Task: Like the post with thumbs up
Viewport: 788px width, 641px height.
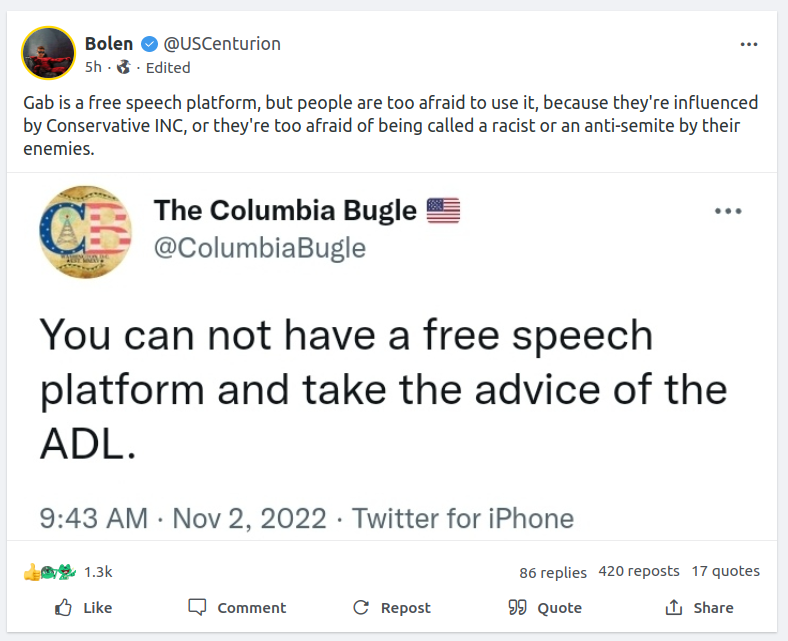Action: pos(83,607)
